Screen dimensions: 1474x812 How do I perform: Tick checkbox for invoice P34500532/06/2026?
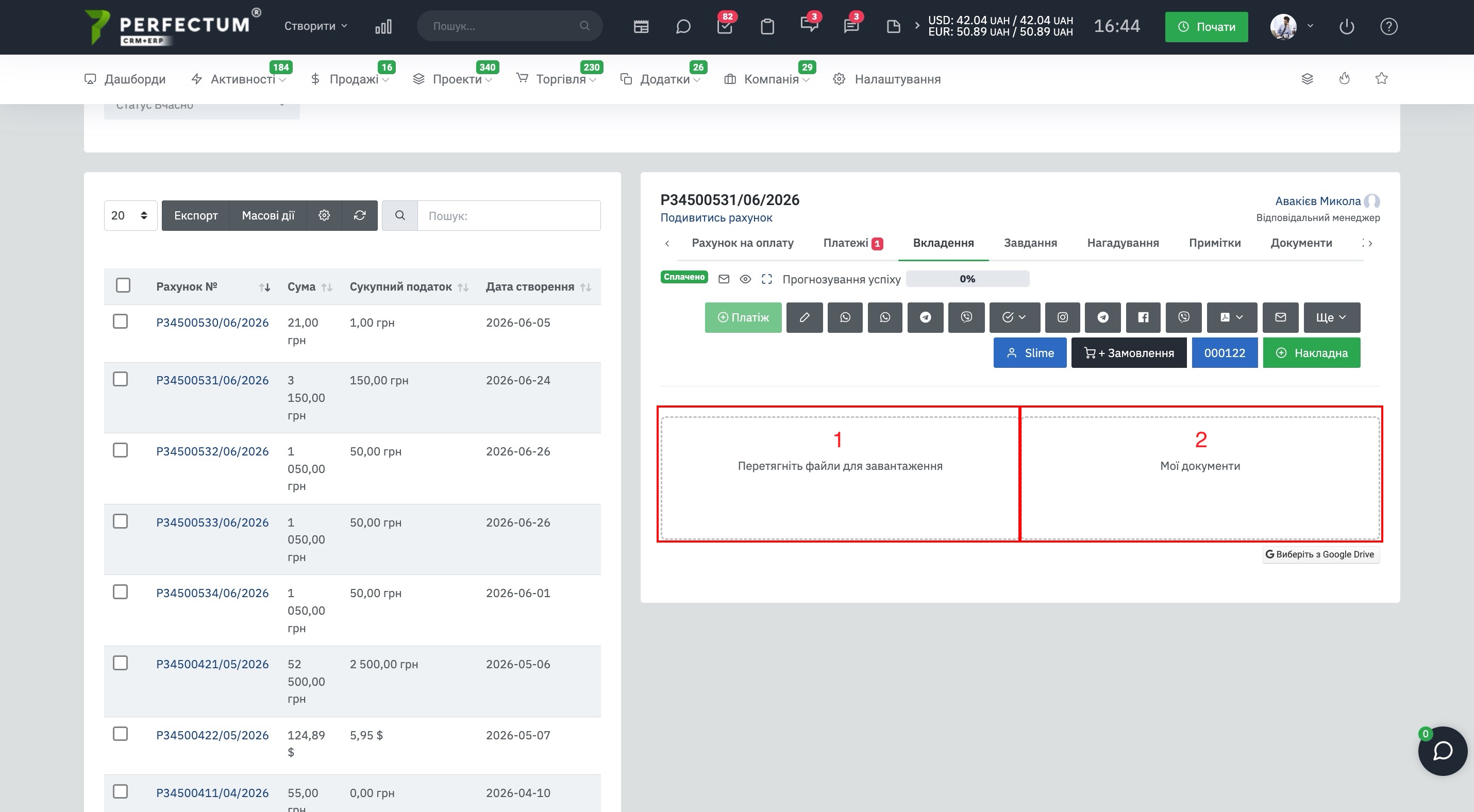(x=120, y=450)
